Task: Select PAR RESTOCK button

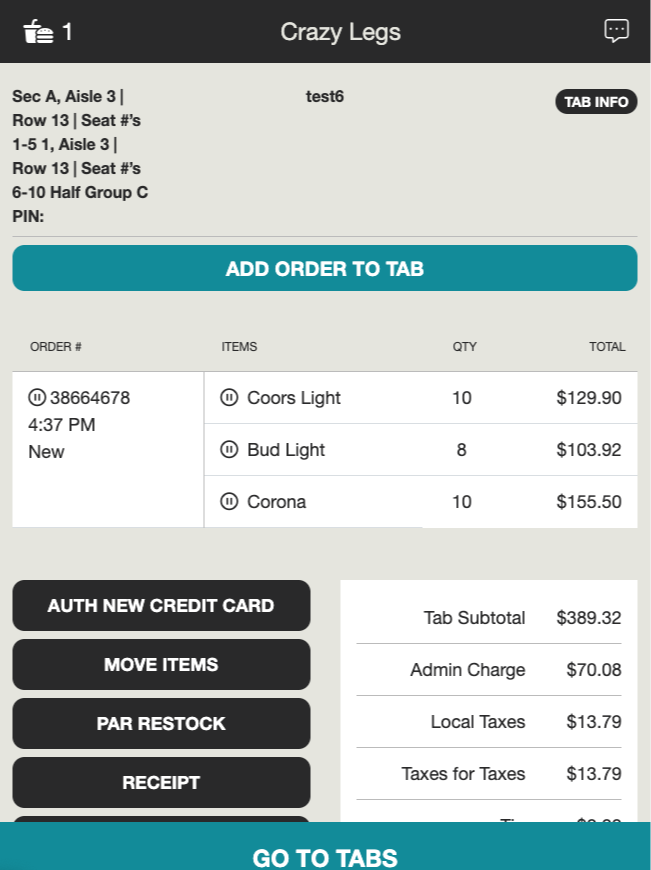Action: coord(161,724)
